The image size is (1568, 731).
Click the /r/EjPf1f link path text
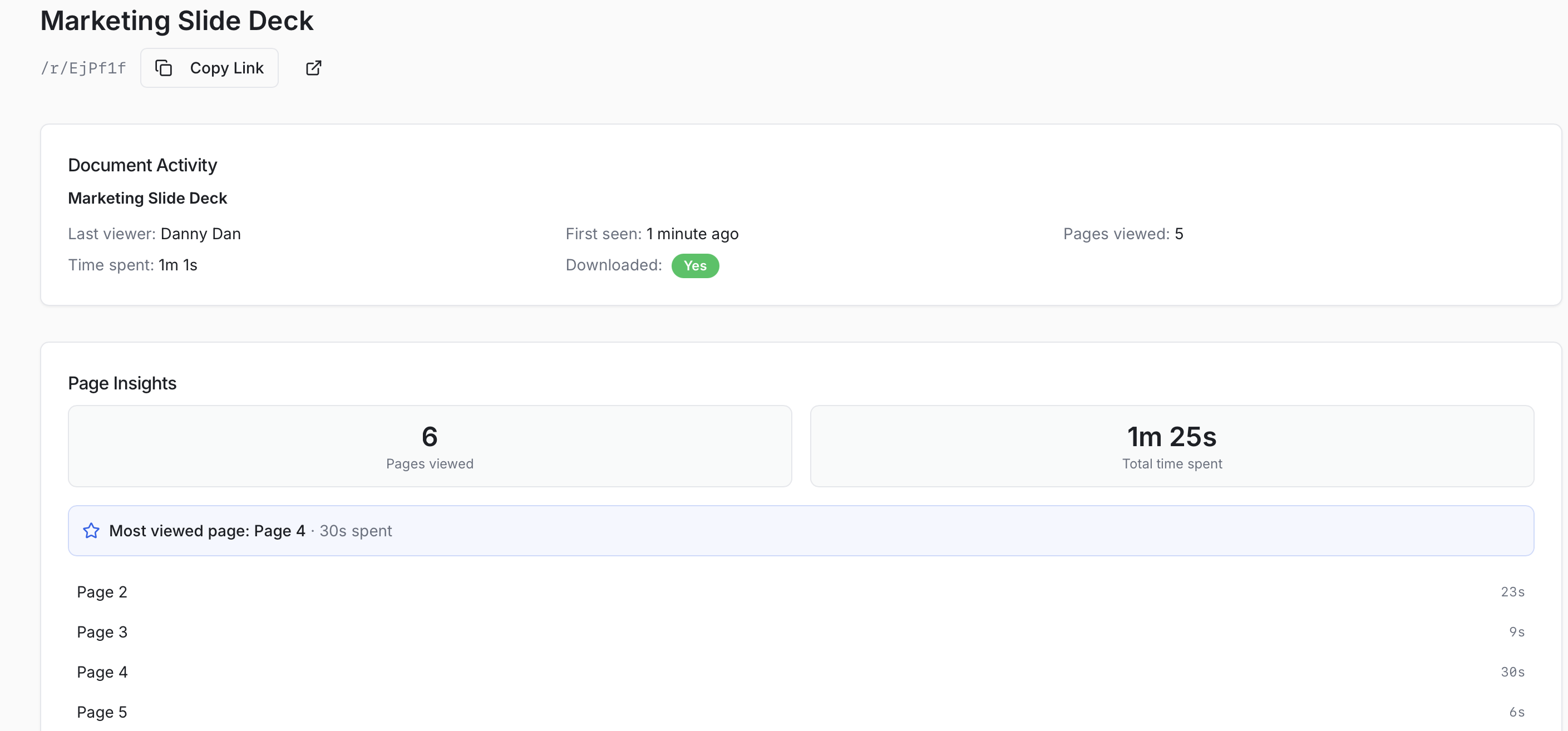(x=83, y=68)
